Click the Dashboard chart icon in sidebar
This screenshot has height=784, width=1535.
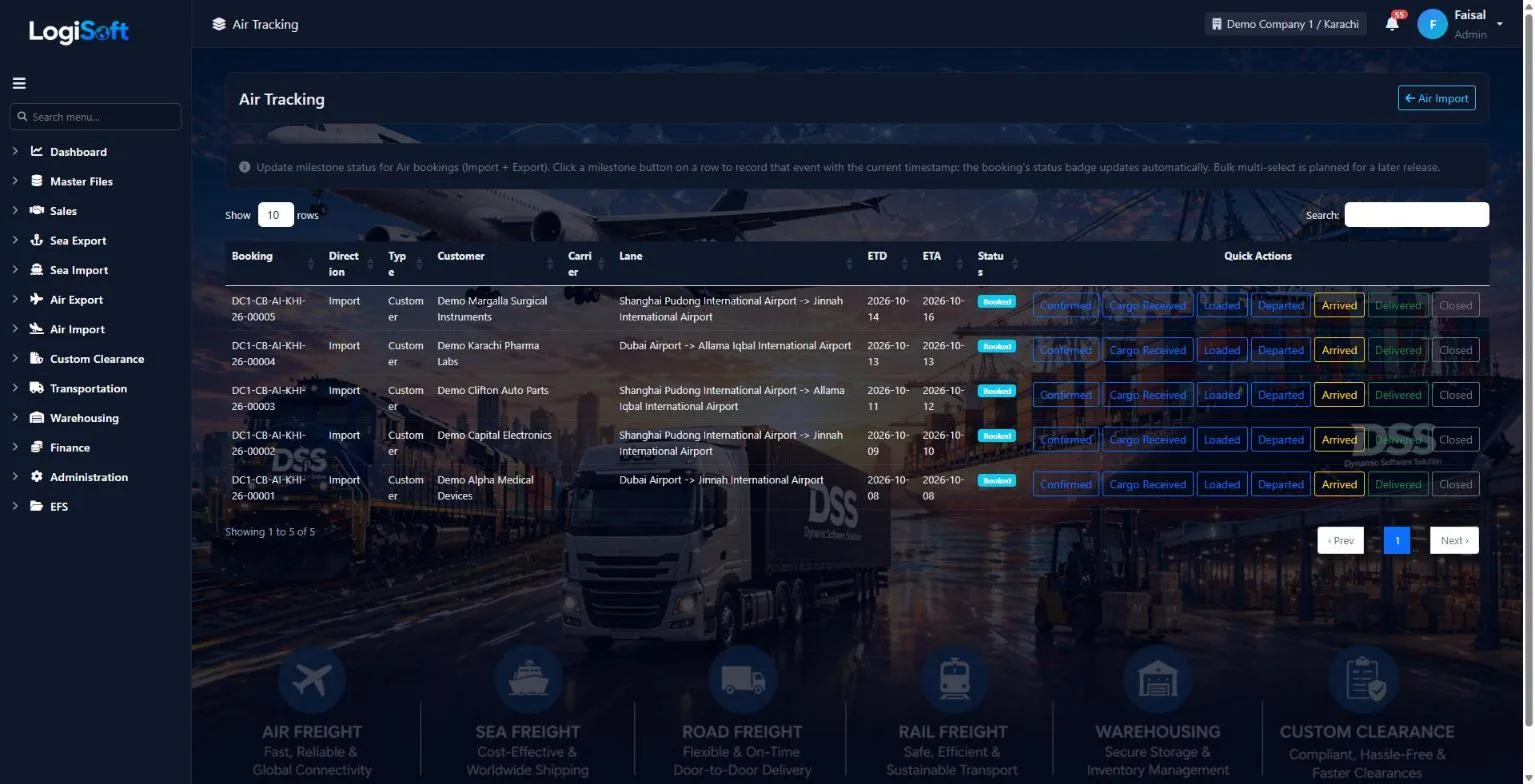click(37, 152)
